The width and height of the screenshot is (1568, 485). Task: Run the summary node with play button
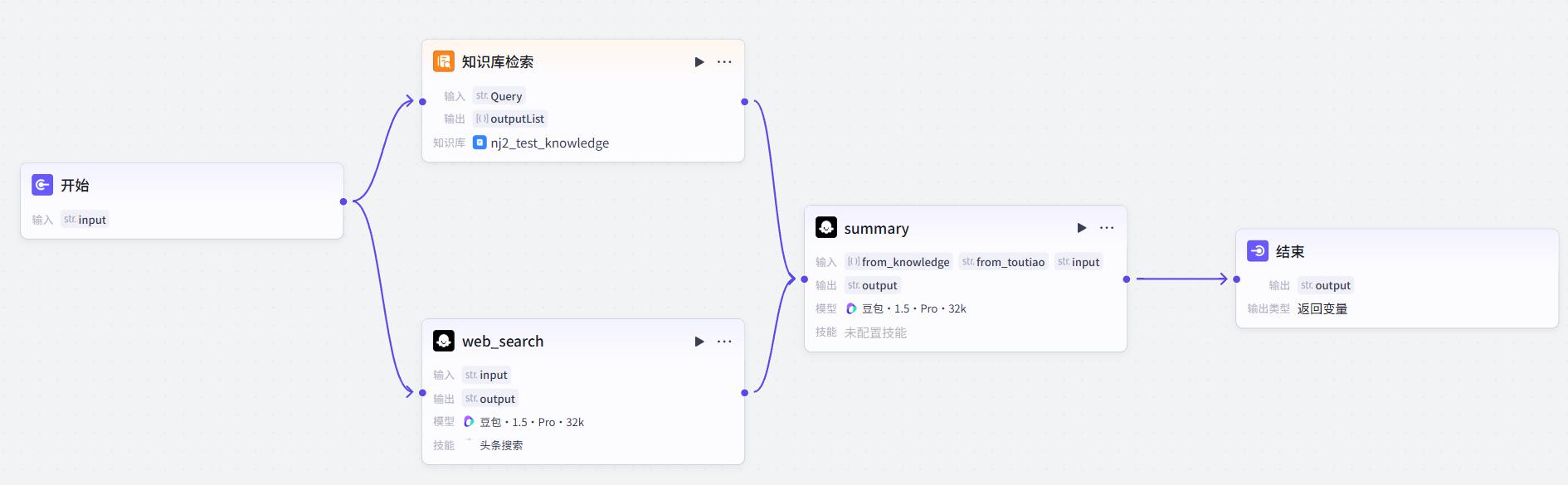point(1082,228)
